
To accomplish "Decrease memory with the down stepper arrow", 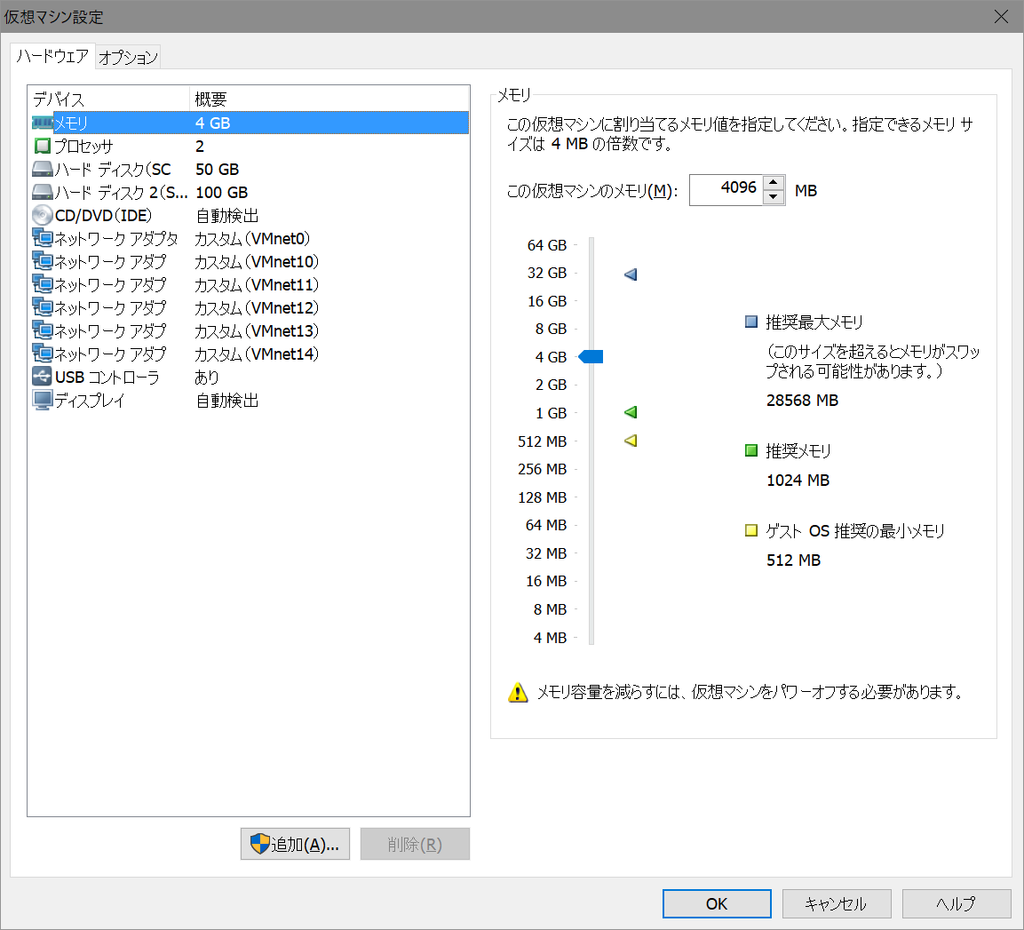I will point(772,195).
